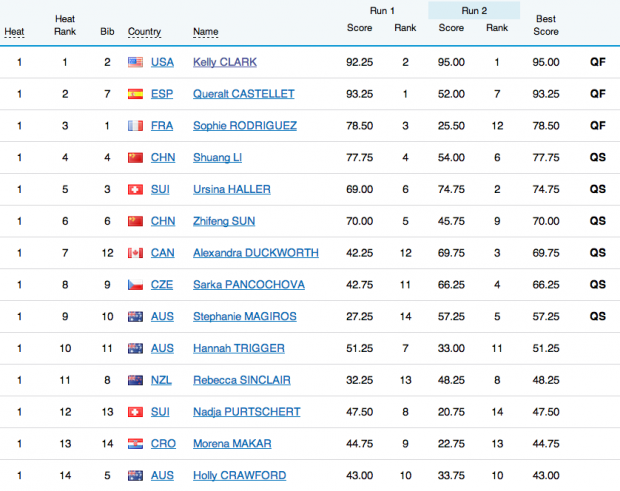Screen dimensions: 620x491
Task: Click the Canada flag icon
Action: click(x=136, y=253)
